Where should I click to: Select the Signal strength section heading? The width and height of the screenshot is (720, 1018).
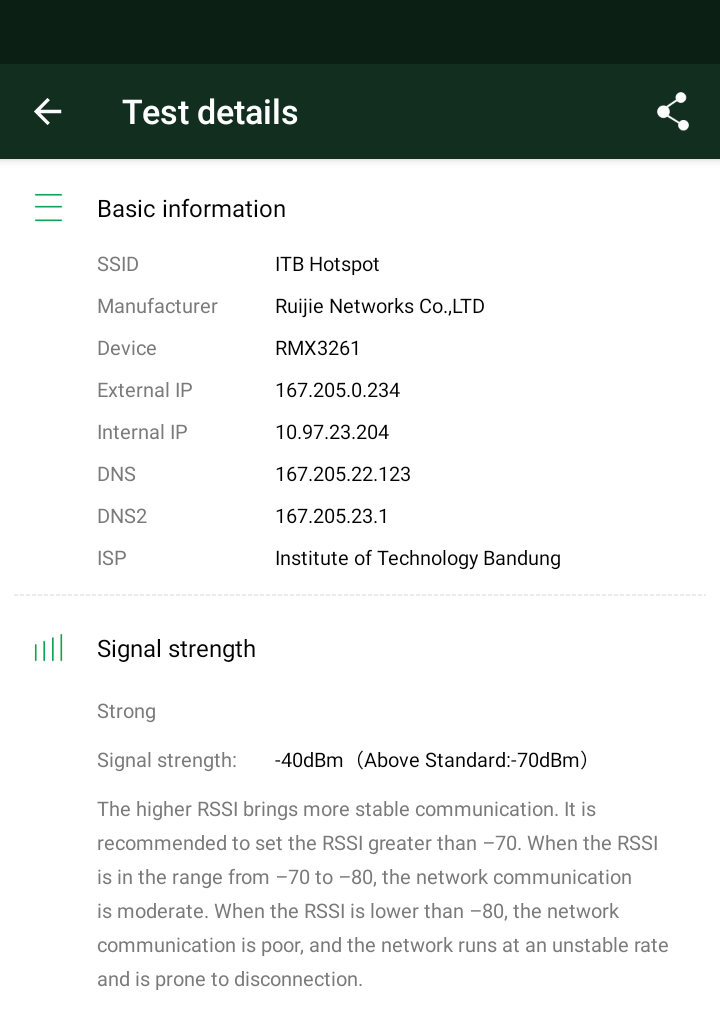click(x=176, y=649)
